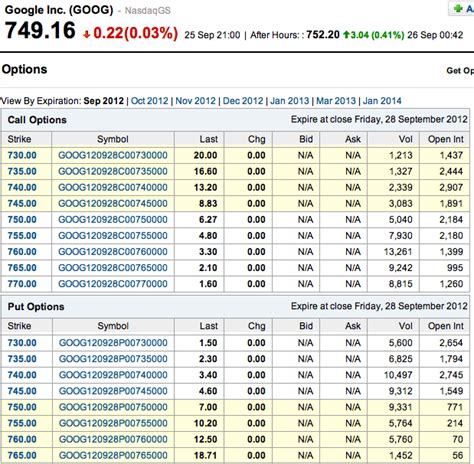This screenshot has width=474, height=464.
Task: Select the Google Inc. (GOOG) title
Action: click(59, 10)
